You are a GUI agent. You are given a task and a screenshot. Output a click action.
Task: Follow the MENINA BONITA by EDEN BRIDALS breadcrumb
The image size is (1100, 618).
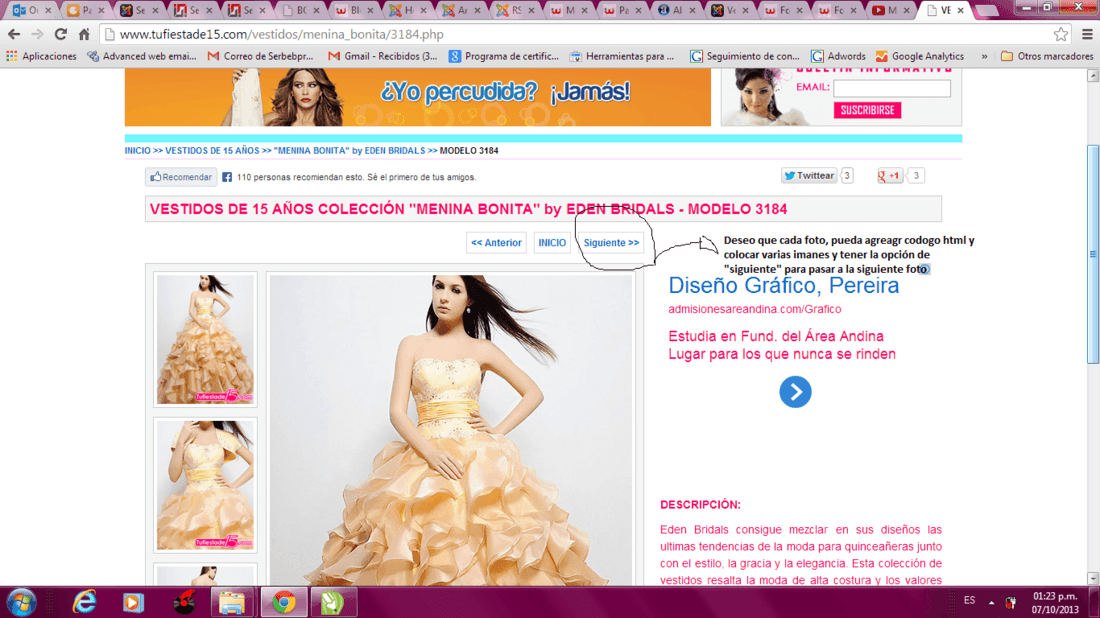(x=349, y=151)
